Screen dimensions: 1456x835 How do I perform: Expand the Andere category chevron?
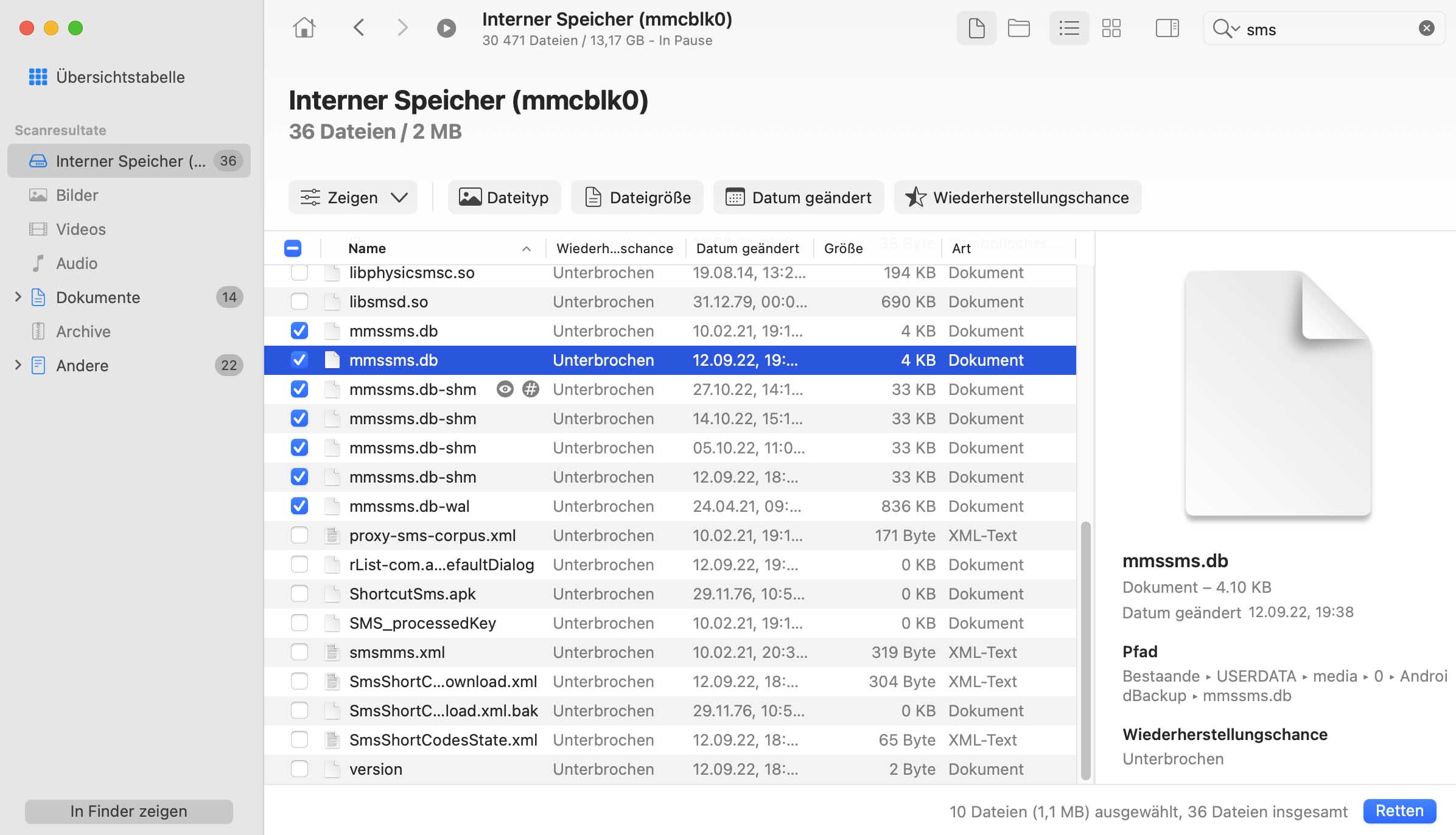pyautogui.click(x=18, y=365)
